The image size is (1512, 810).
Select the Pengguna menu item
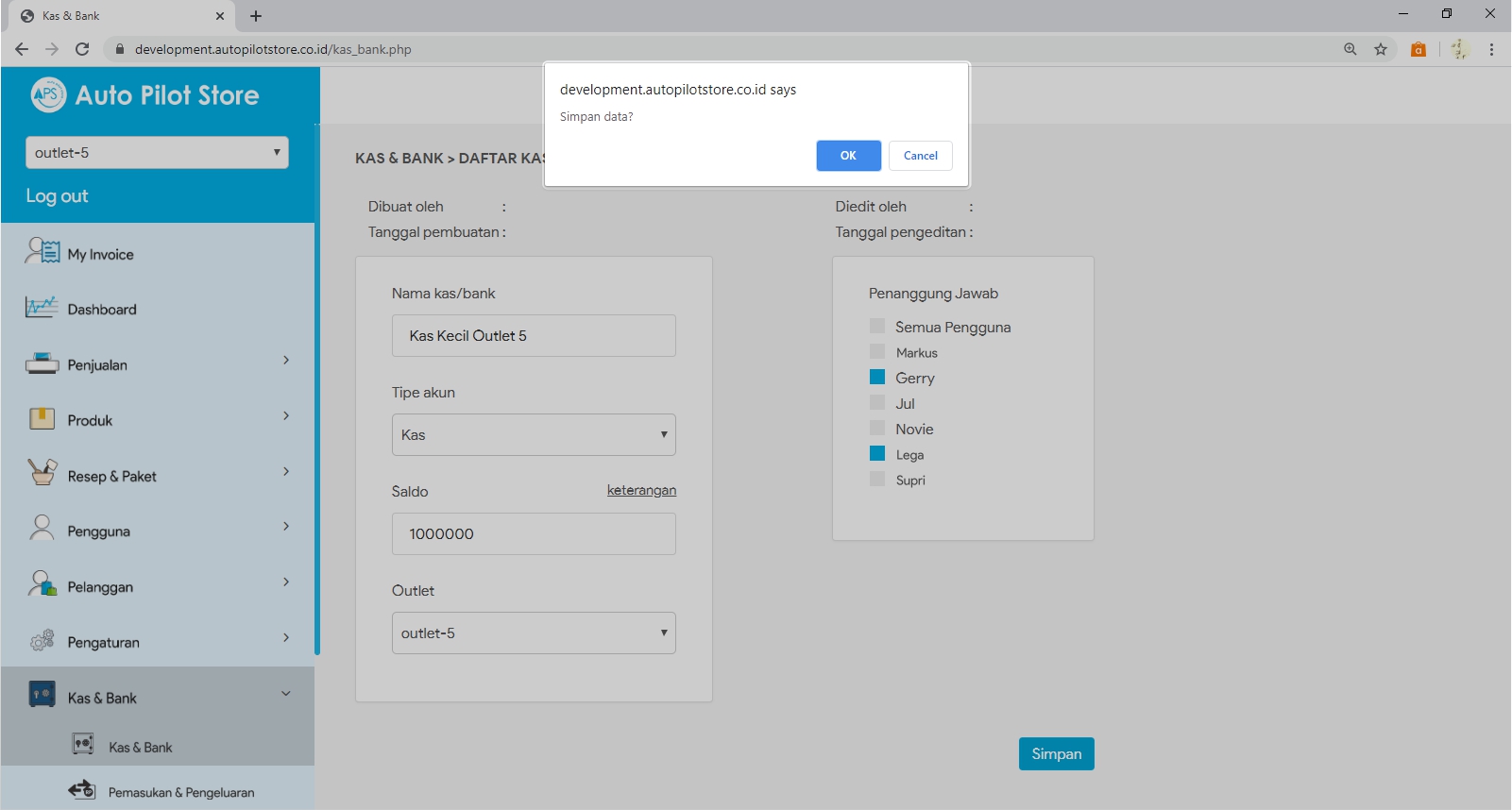[x=99, y=532]
